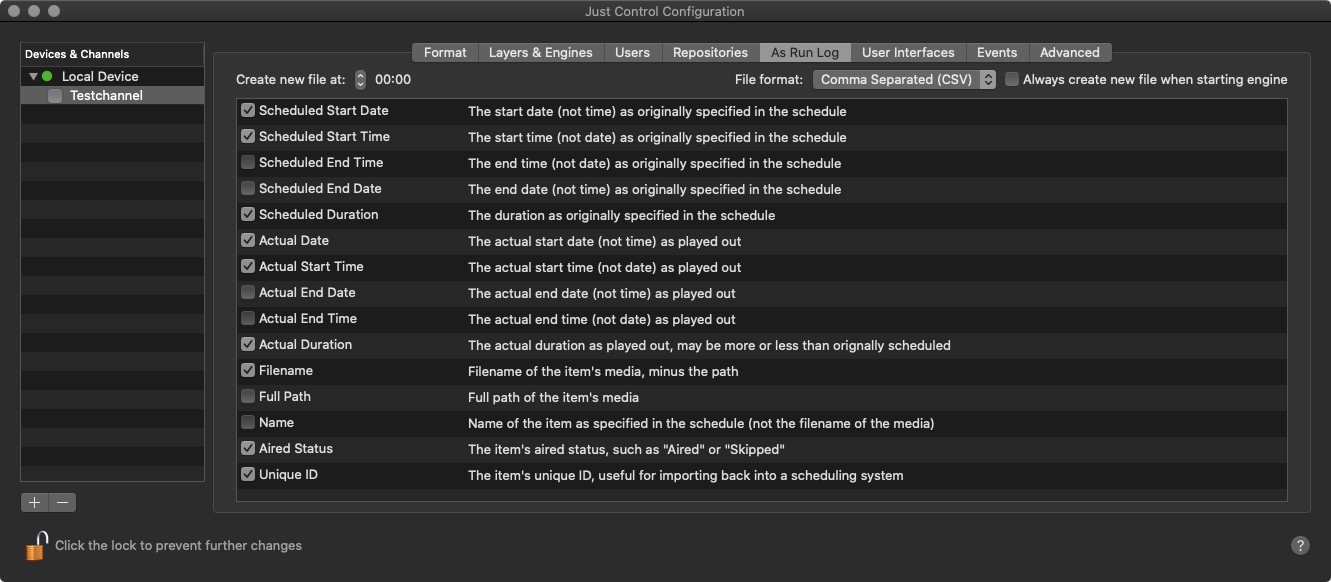Screen dimensions: 1331x582
Task: Select Testchannel in the device list
Action: [x=106, y=95]
